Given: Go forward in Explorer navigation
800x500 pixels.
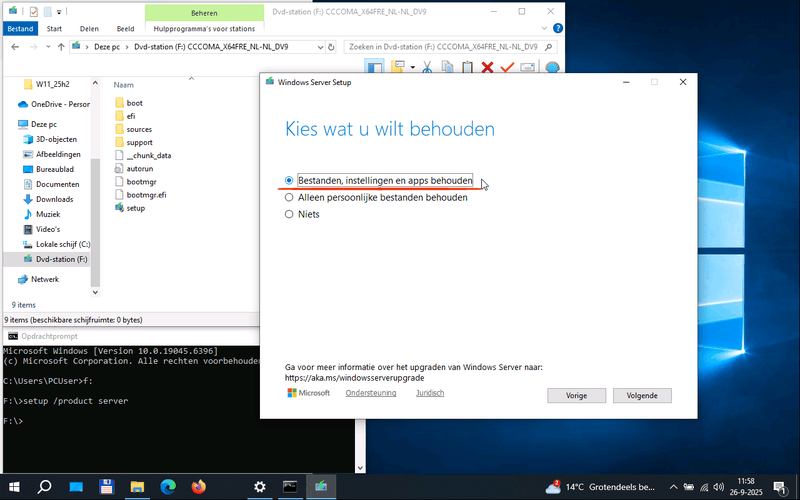Looking at the screenshot, I should (33, 47).
